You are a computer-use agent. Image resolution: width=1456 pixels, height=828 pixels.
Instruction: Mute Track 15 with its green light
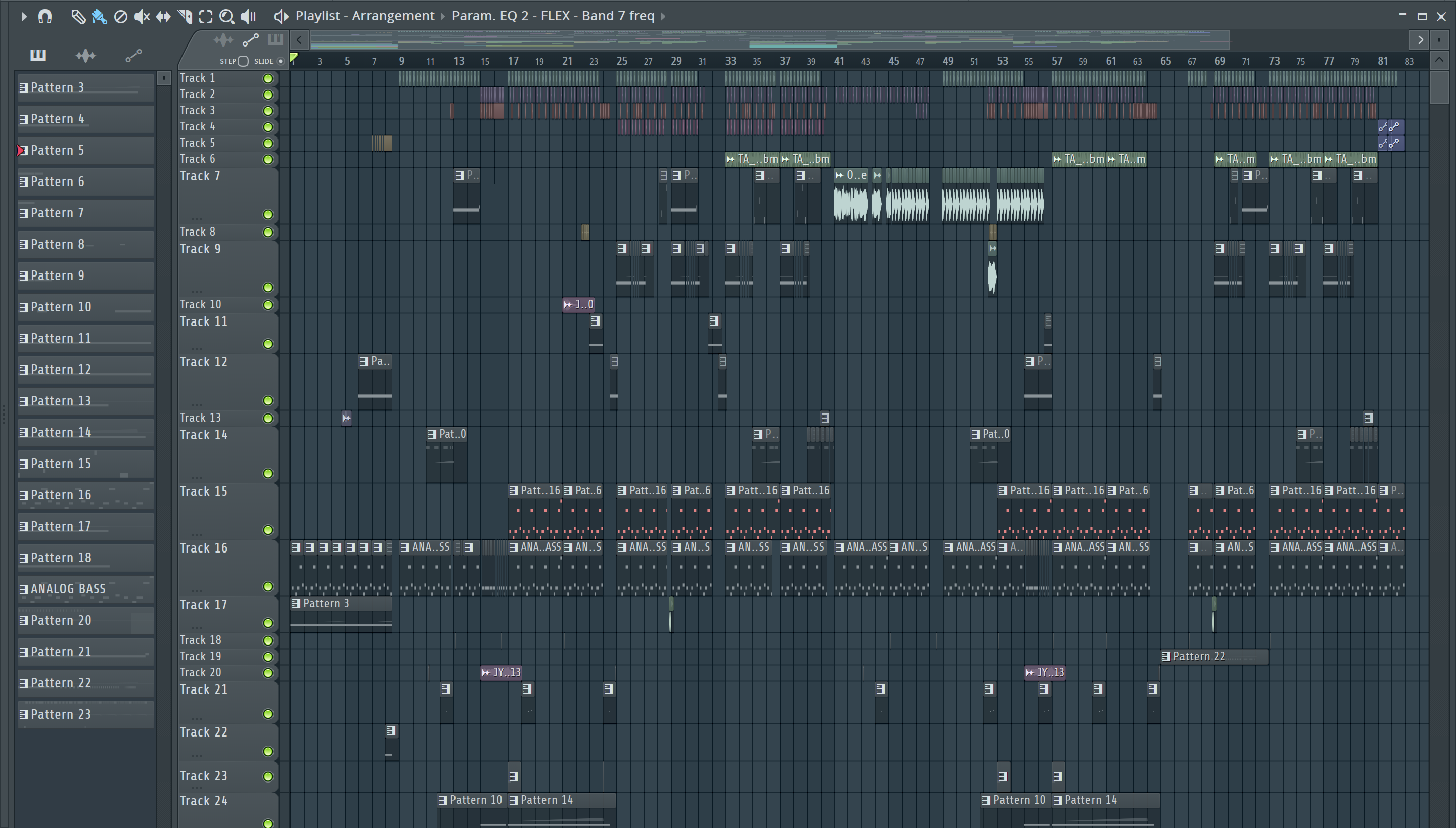[268, 530]
